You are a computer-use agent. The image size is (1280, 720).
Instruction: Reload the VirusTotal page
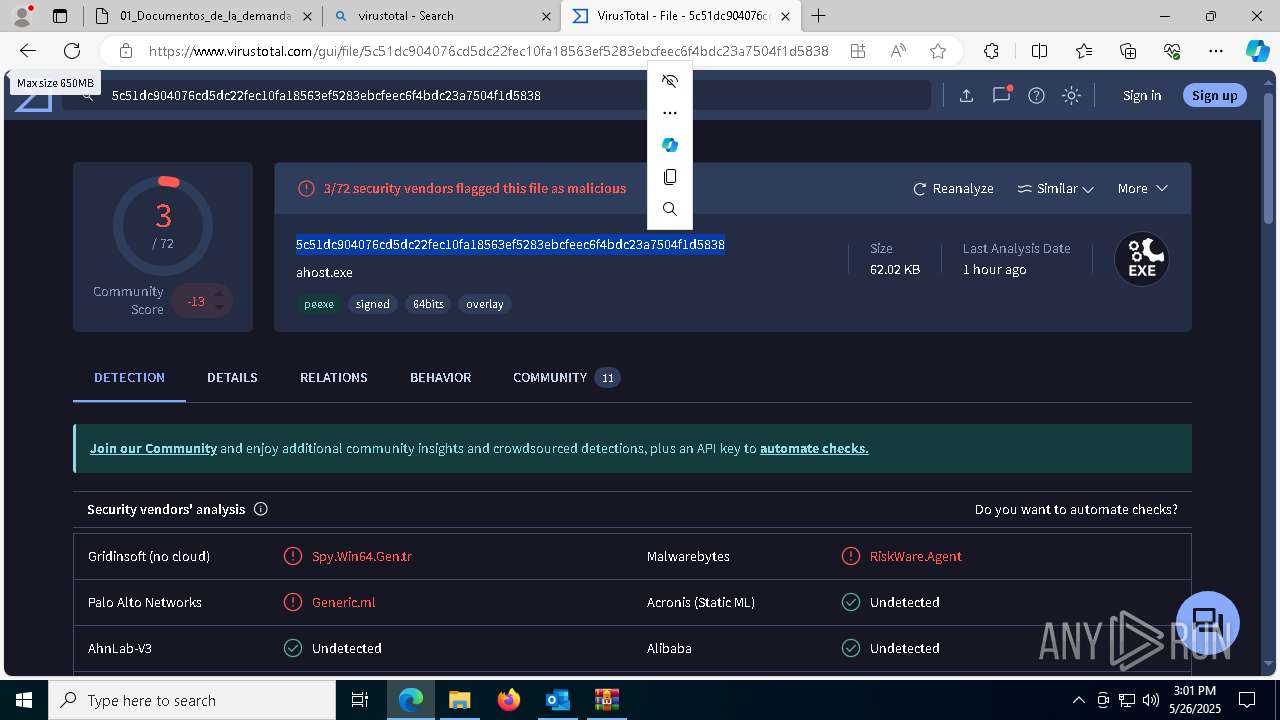[x=72, y=51]
